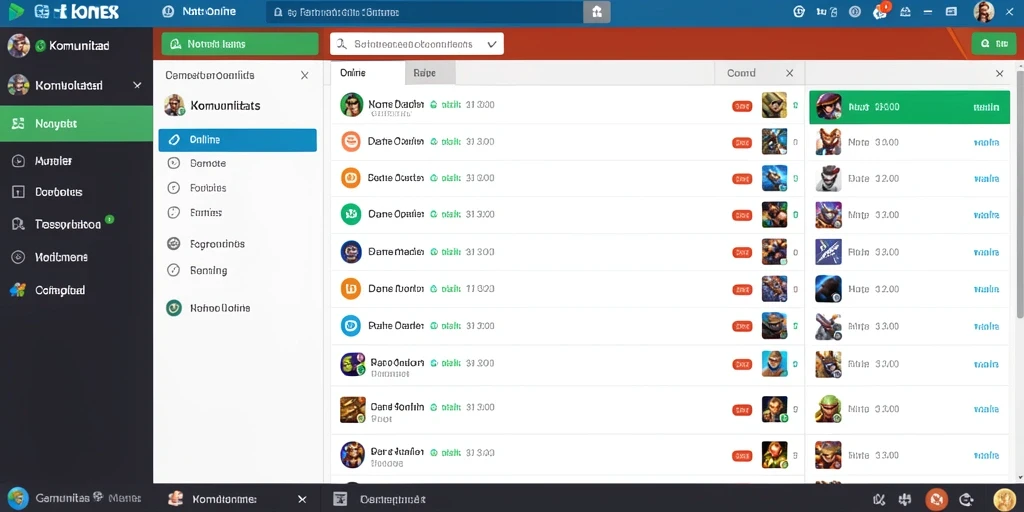This screenshot has height=512, width=1024.
Task: Click the green button at right of red bar
Action: 993,44
